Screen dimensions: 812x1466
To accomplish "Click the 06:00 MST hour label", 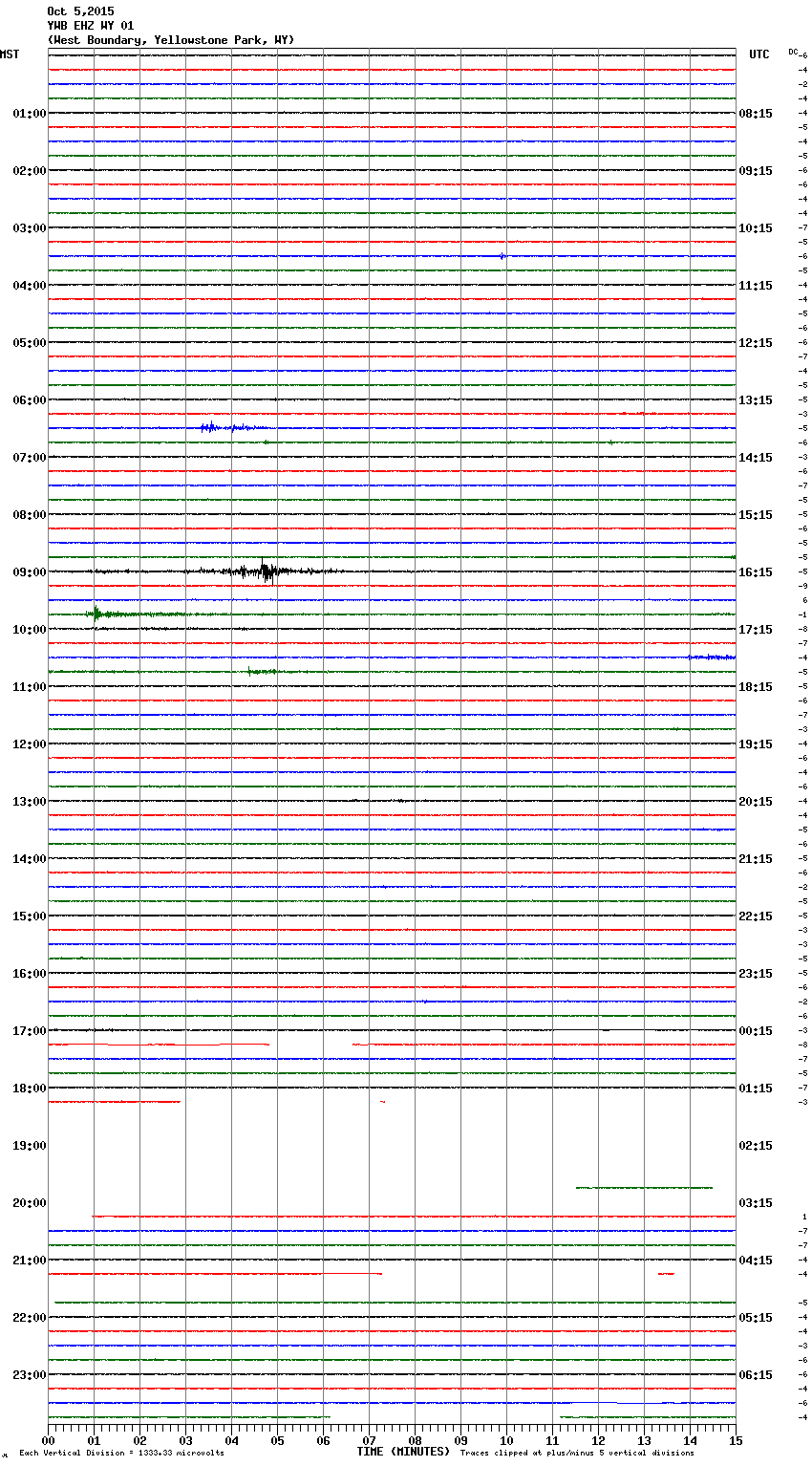I will point(30,400).
